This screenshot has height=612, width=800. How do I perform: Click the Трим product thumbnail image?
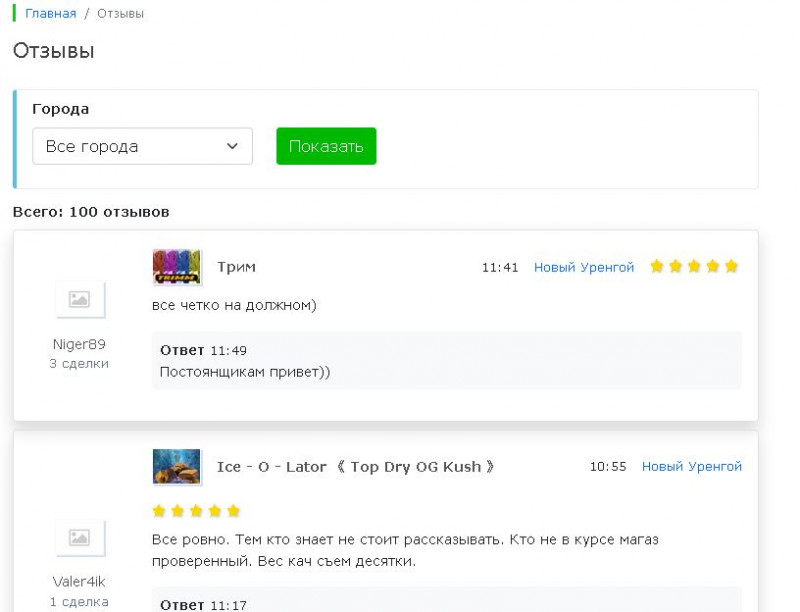[x=177, y=267]
